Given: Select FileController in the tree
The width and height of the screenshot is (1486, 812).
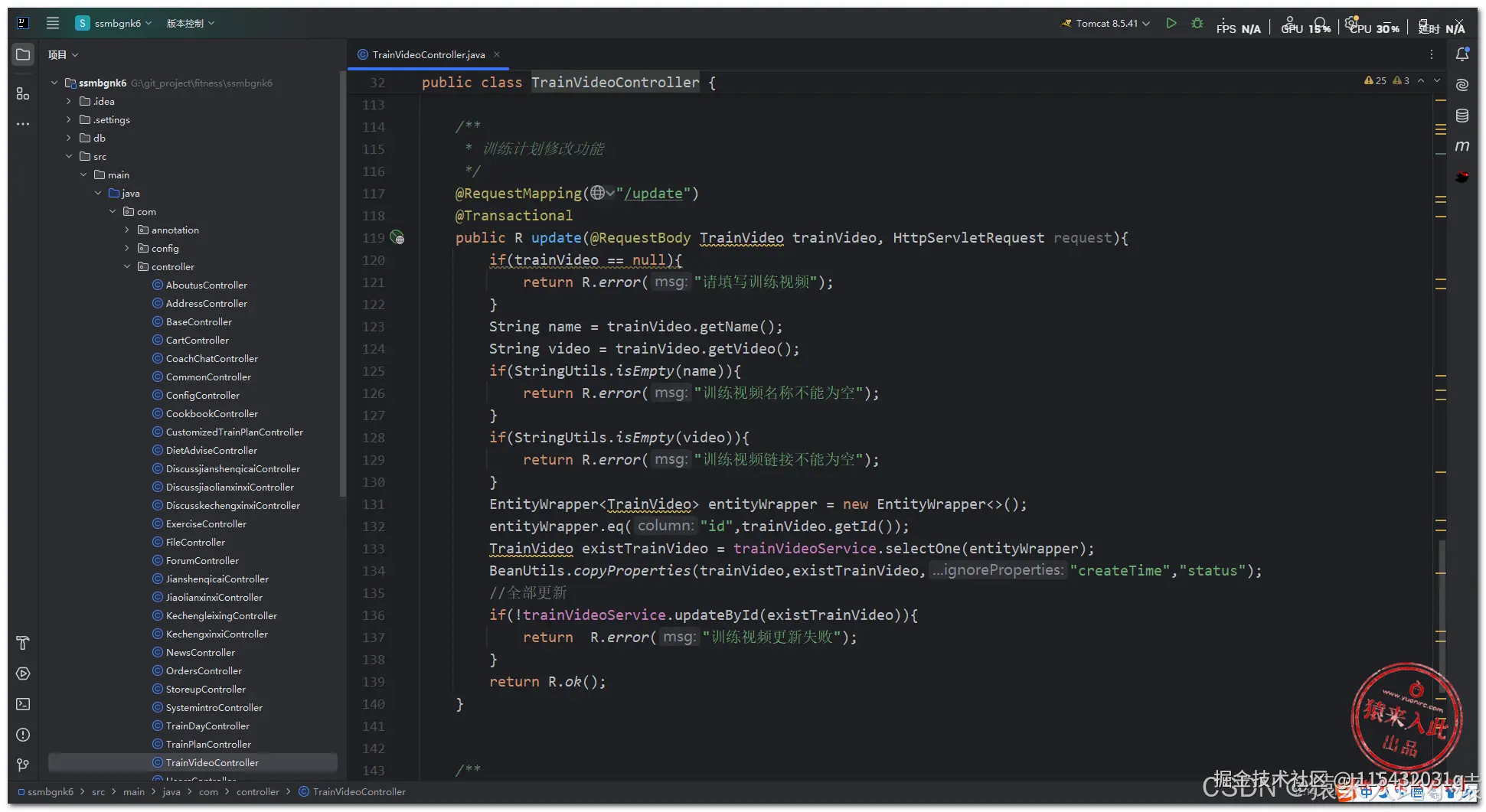Looking at the screenshot, I should pos(195,542).
